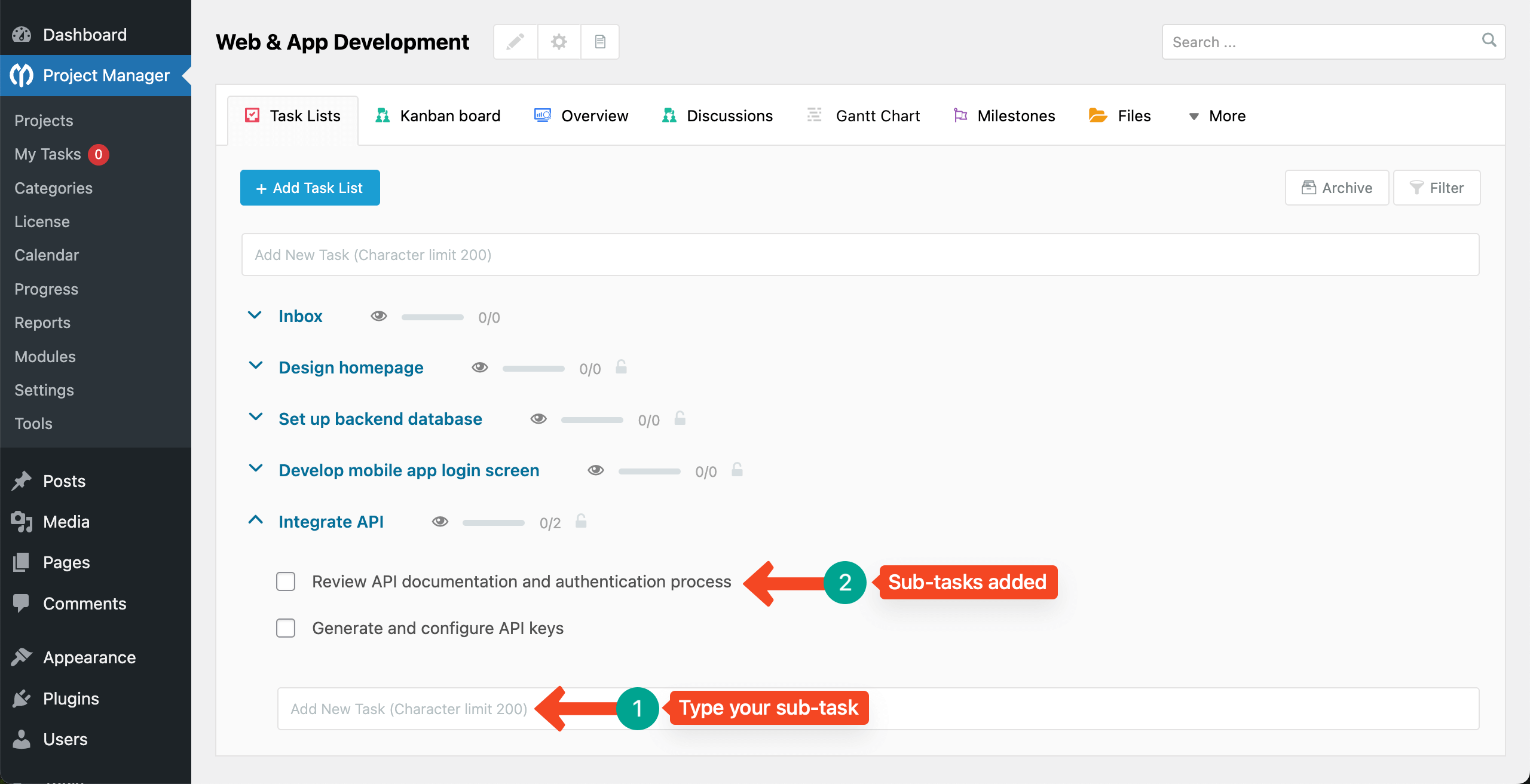Collapse the Integrate API task list
Screen dimensions: 1530x784
(x=255, y=520)
